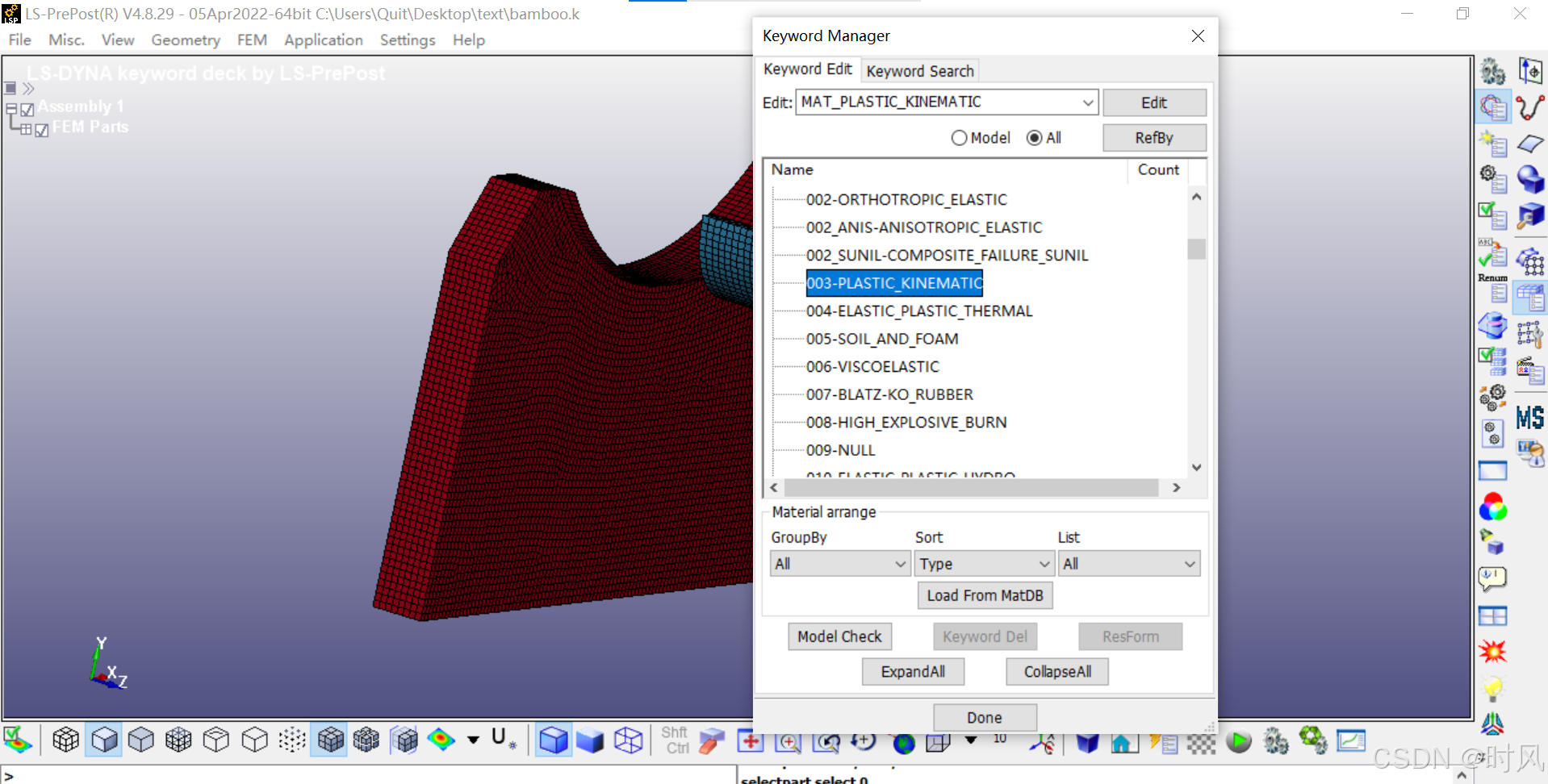Select 009-NULL in the keyword list
This screenshot has width=1548, height=784.
click(x=840, y=450)
